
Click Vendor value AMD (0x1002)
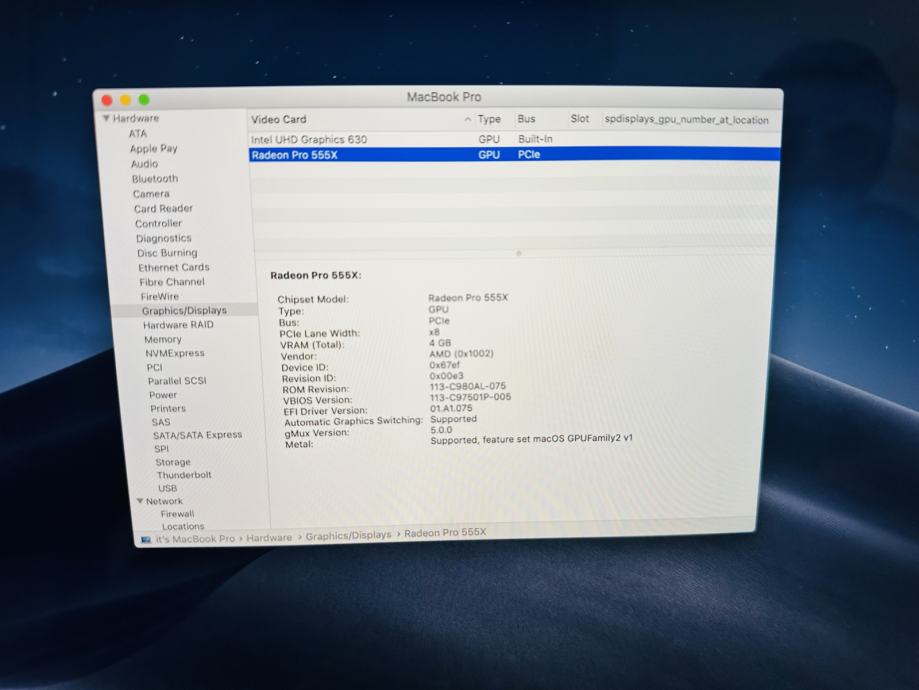coord(461,354)
